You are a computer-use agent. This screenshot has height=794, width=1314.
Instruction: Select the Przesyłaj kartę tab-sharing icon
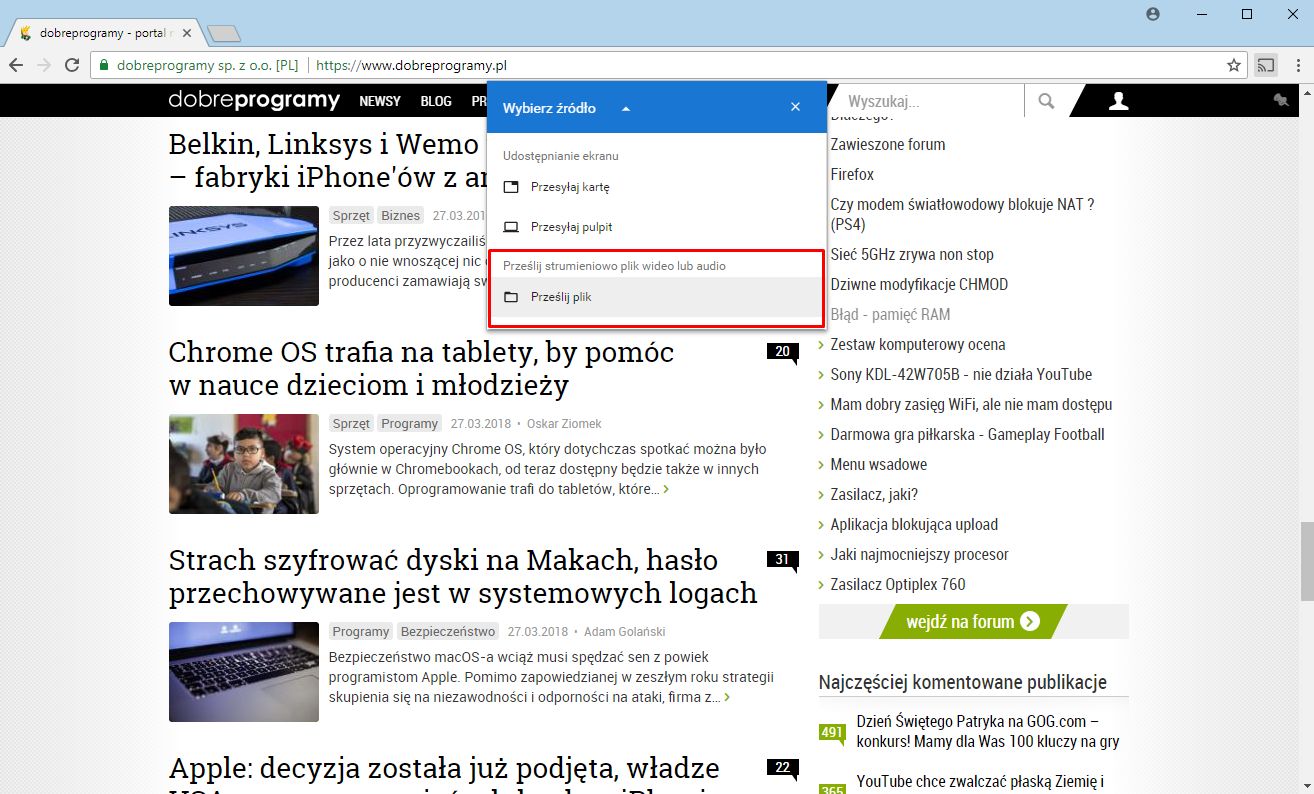(512, 187)
